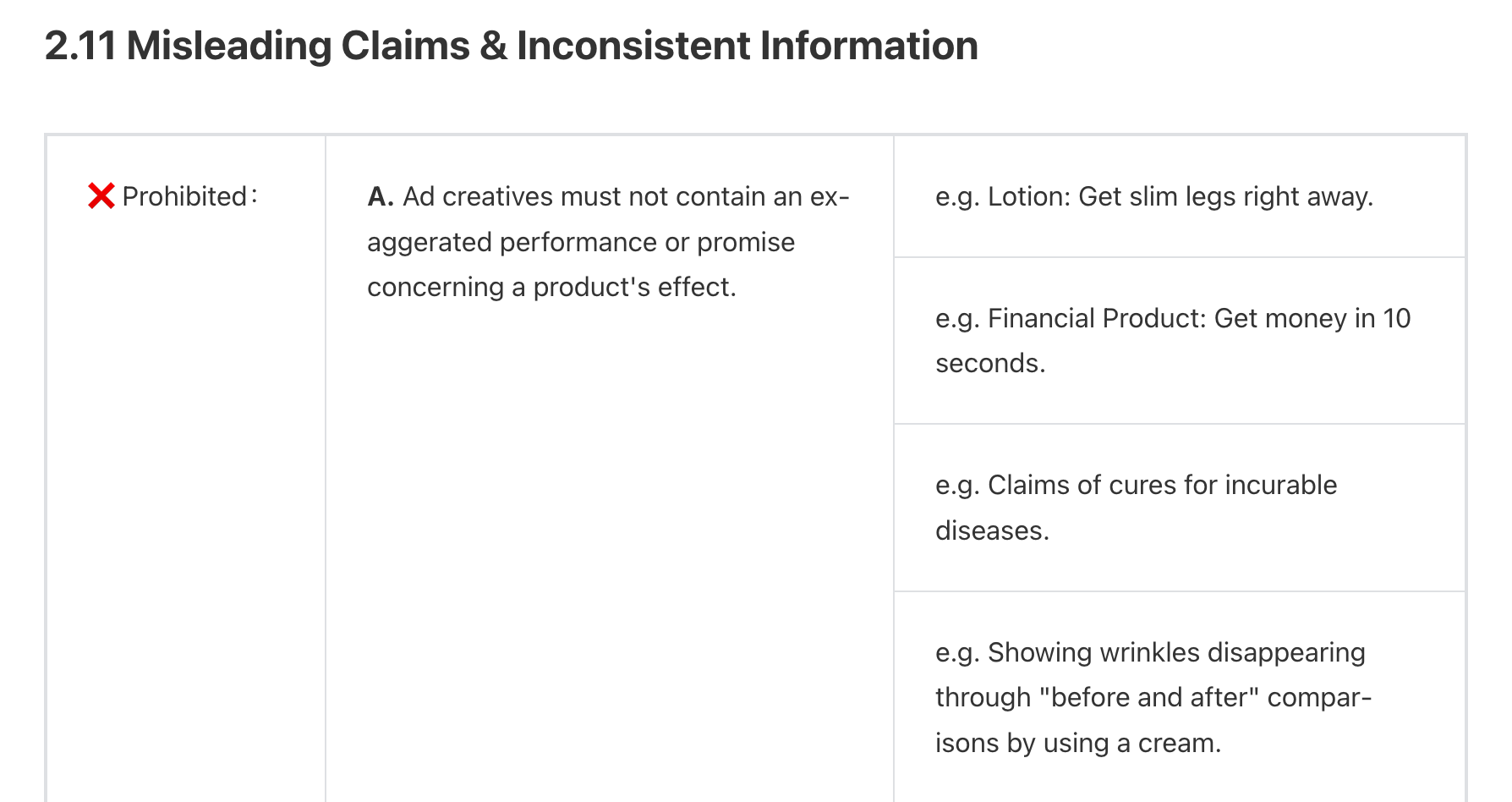Click the ampersand in the section heading
The height and width of the screenshot is (802, 1512).
click(493, 46)
